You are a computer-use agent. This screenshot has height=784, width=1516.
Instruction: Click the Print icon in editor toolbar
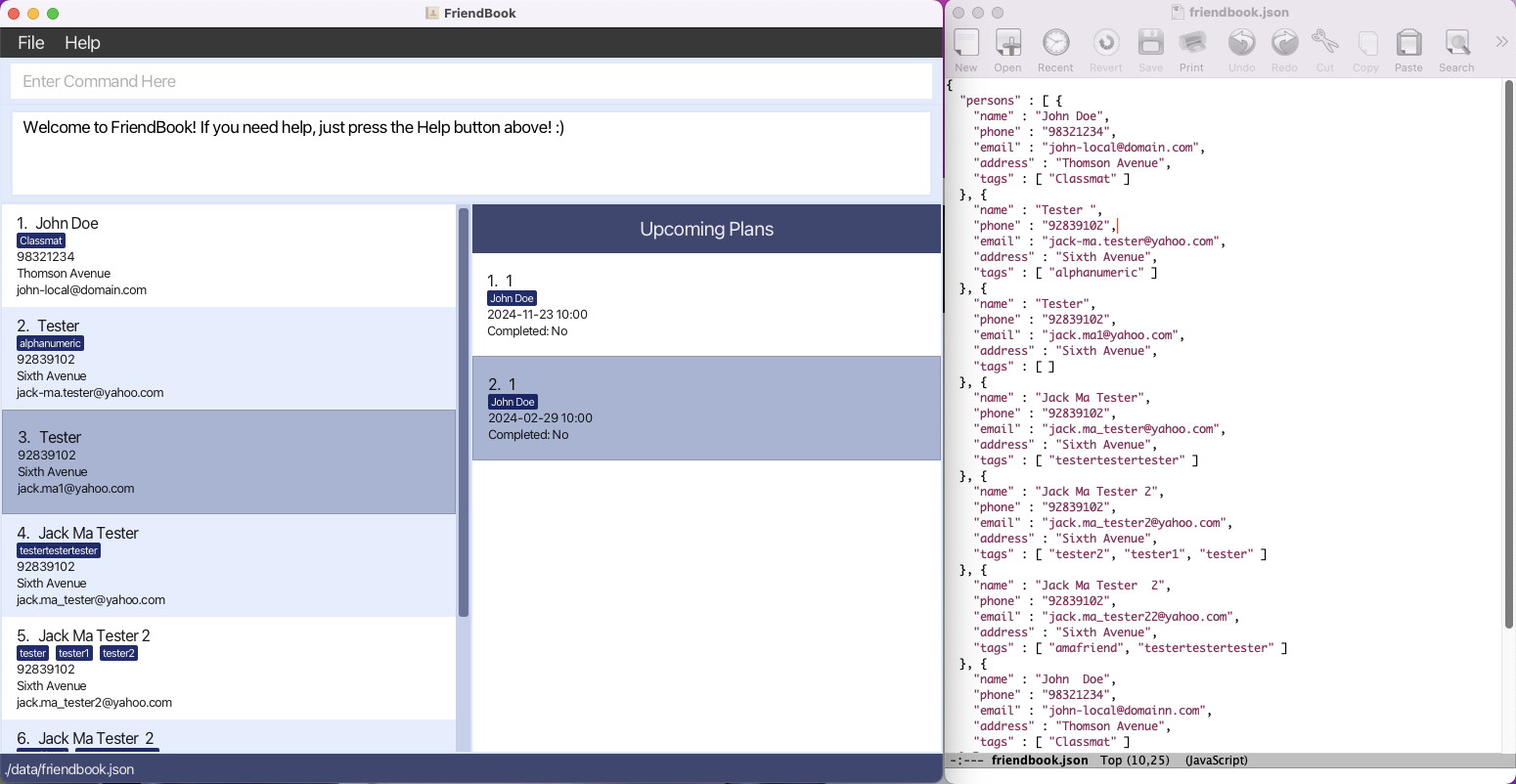tap(1192, 43)
